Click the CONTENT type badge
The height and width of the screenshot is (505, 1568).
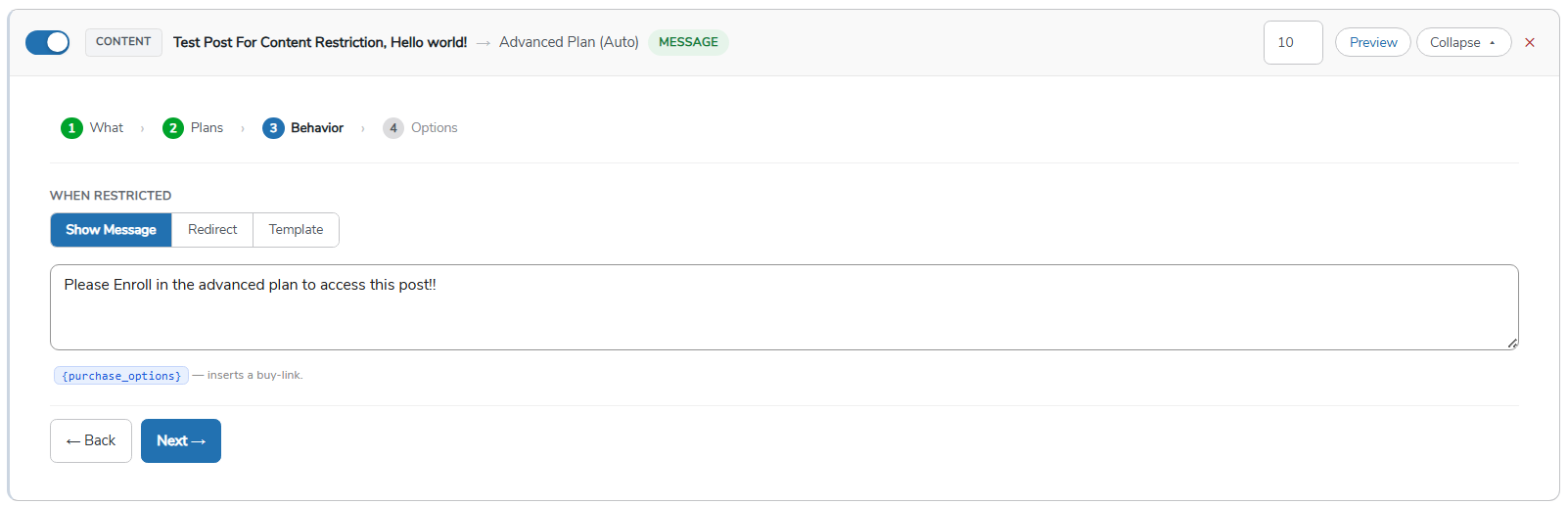click(x=123, y=42)
